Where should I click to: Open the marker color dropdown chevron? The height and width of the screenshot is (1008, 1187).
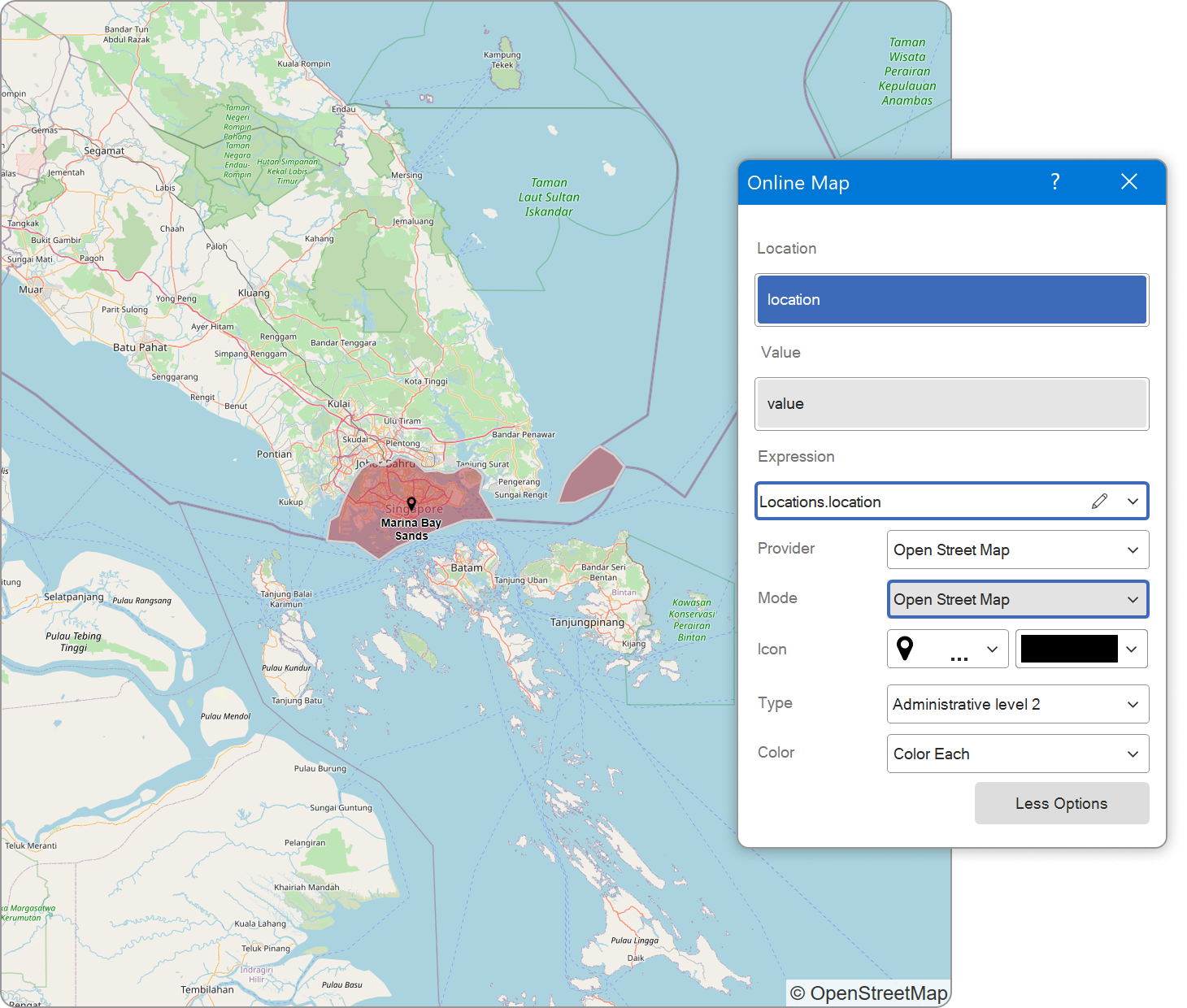[1130, 649]
